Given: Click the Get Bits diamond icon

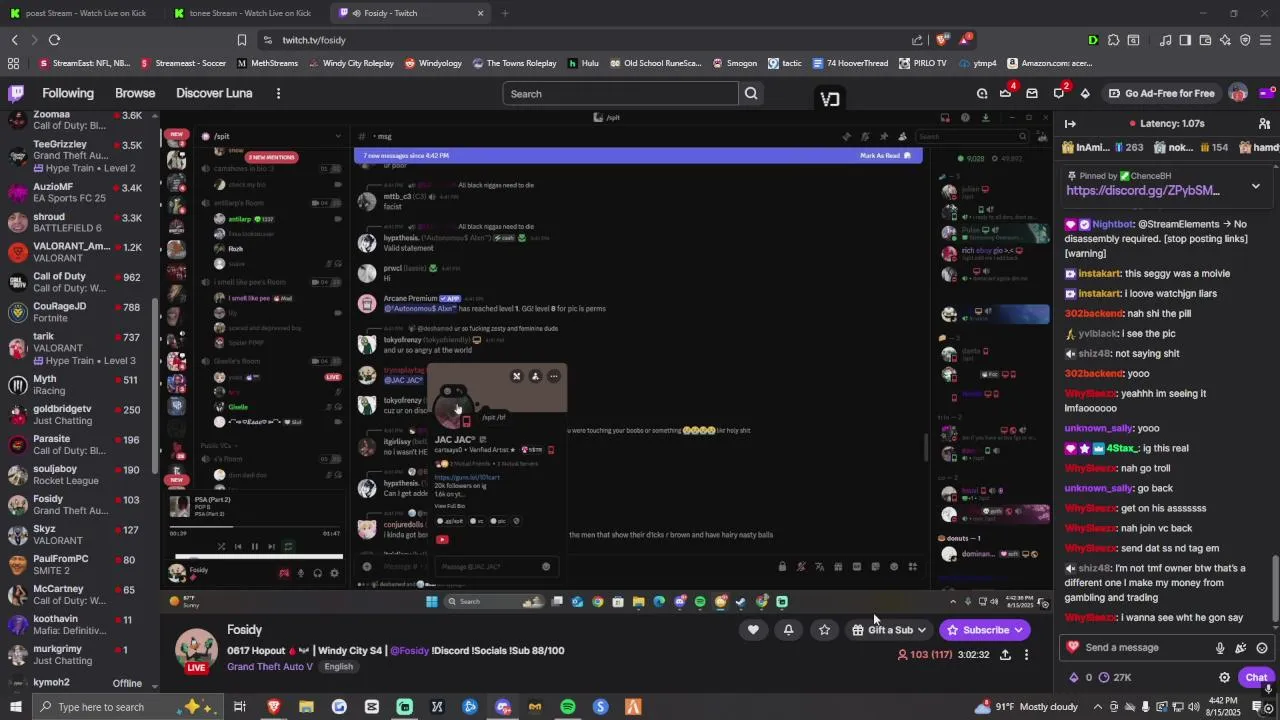Looking at the screenshot, I should [1085, 93].
